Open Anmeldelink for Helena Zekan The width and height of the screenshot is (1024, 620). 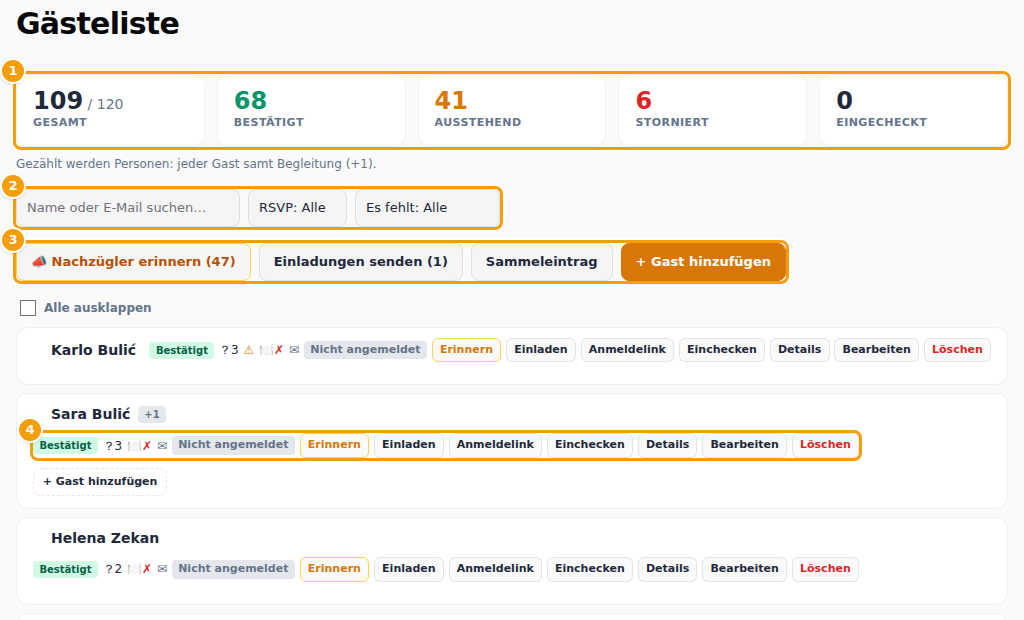click(495, 569)
